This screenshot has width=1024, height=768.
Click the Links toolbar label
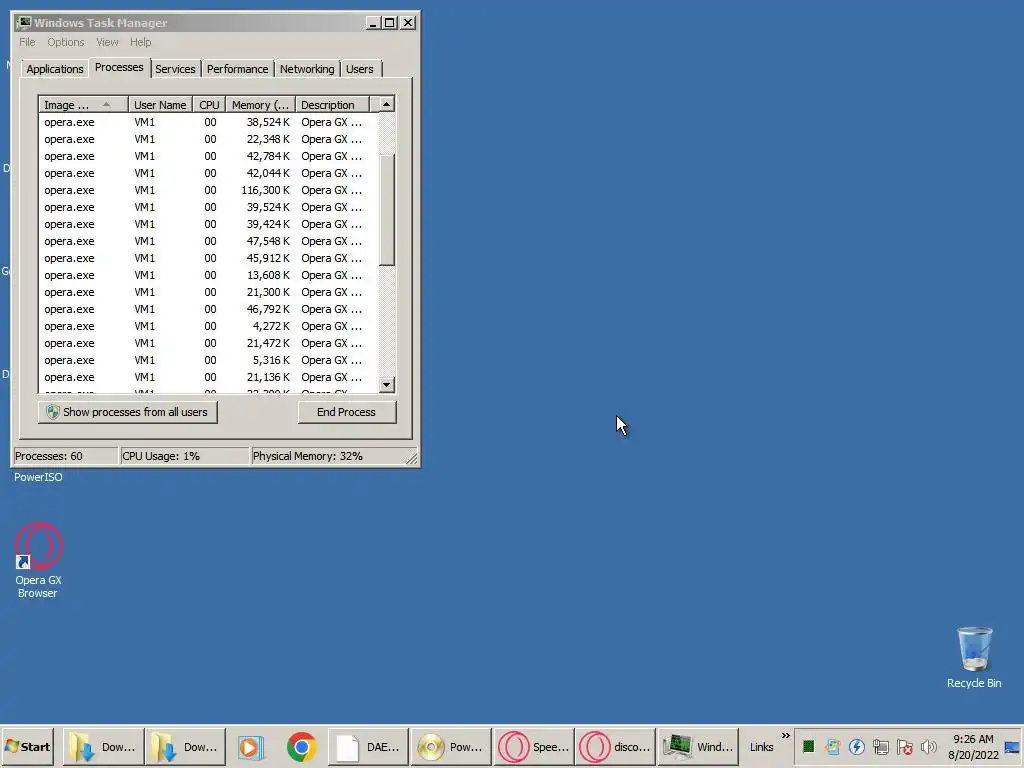coord(761,747)
